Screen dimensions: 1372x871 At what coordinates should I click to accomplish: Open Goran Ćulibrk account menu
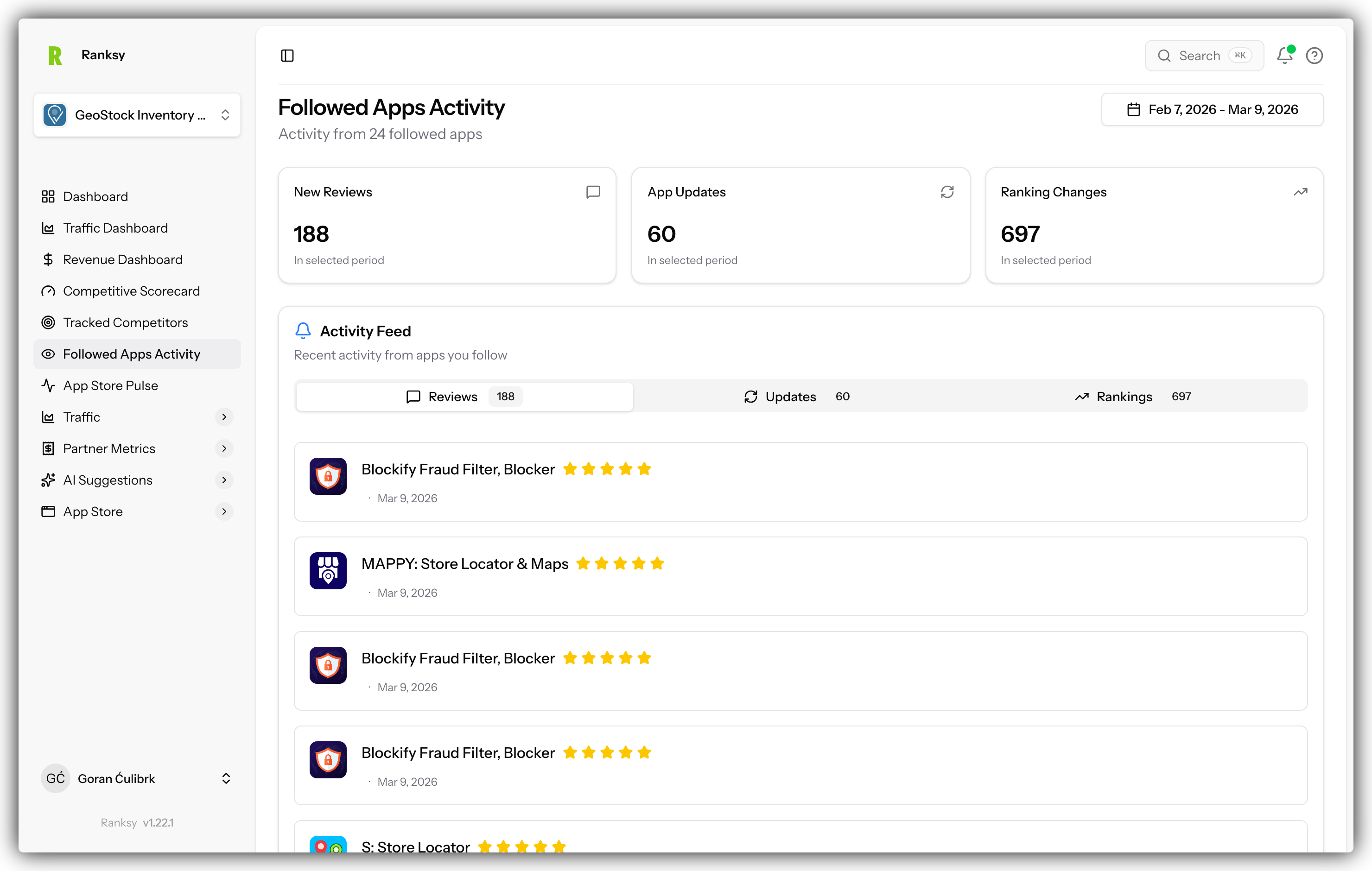click(x=137, y=778)
